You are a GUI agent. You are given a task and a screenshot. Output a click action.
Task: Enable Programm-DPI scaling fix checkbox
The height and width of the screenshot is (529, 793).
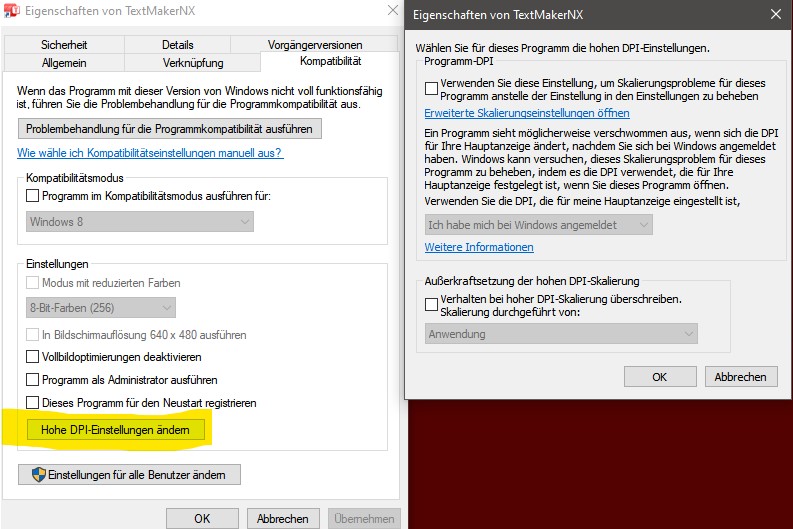coord(431,89)
